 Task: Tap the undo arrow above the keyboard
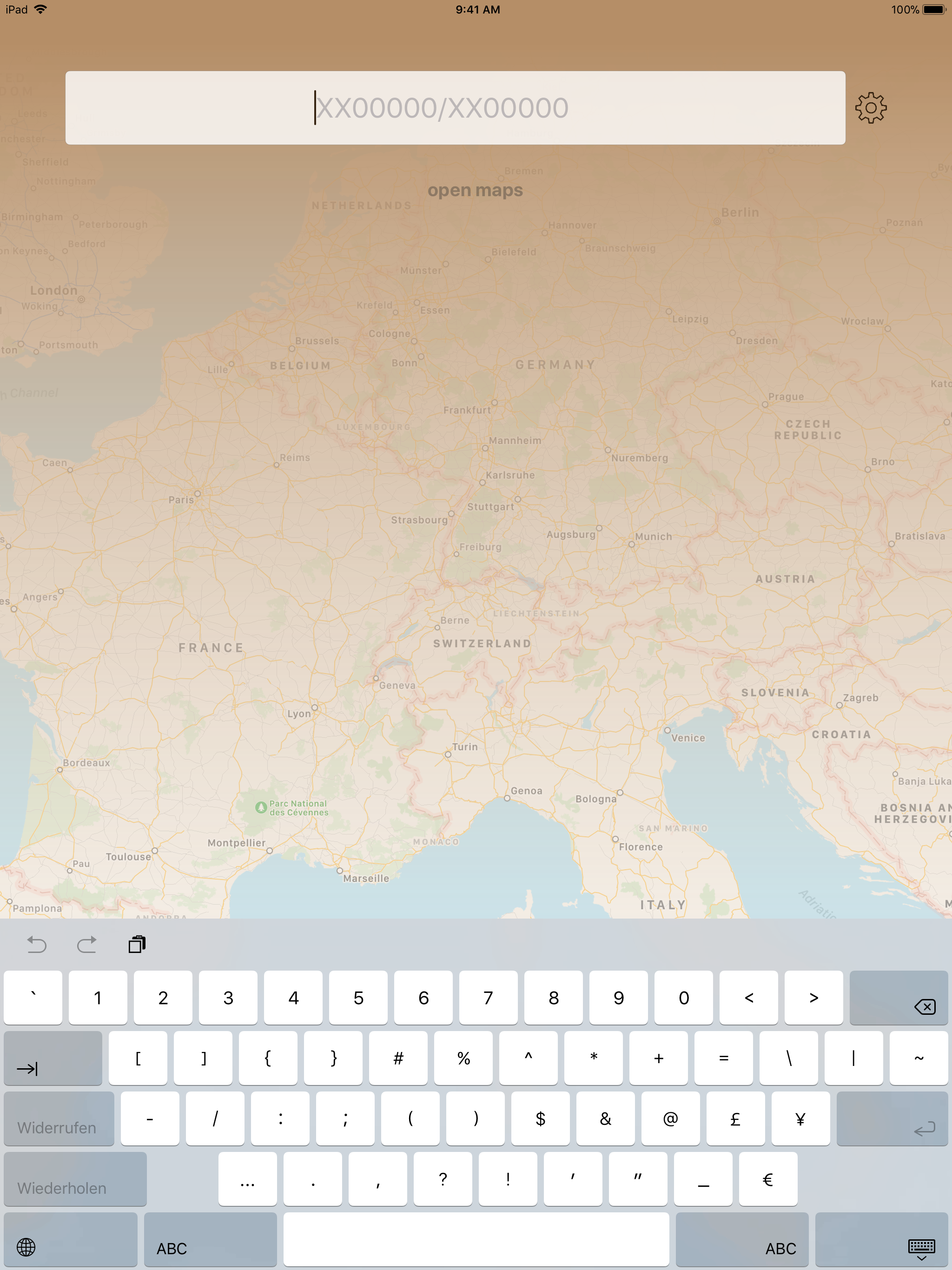(37, 944)
